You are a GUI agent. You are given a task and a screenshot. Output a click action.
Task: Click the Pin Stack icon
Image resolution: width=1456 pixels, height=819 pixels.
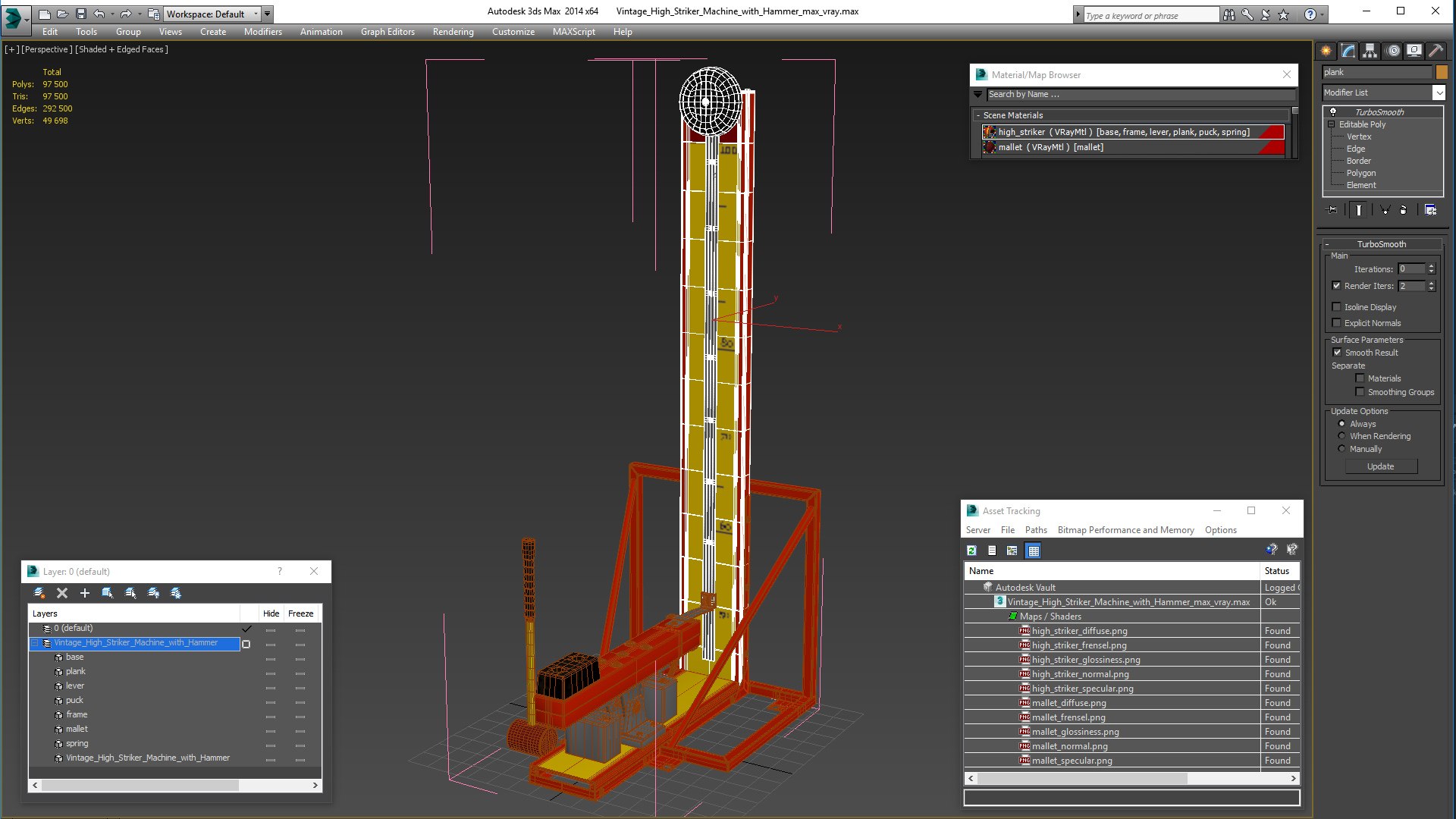click(1332, 210)
